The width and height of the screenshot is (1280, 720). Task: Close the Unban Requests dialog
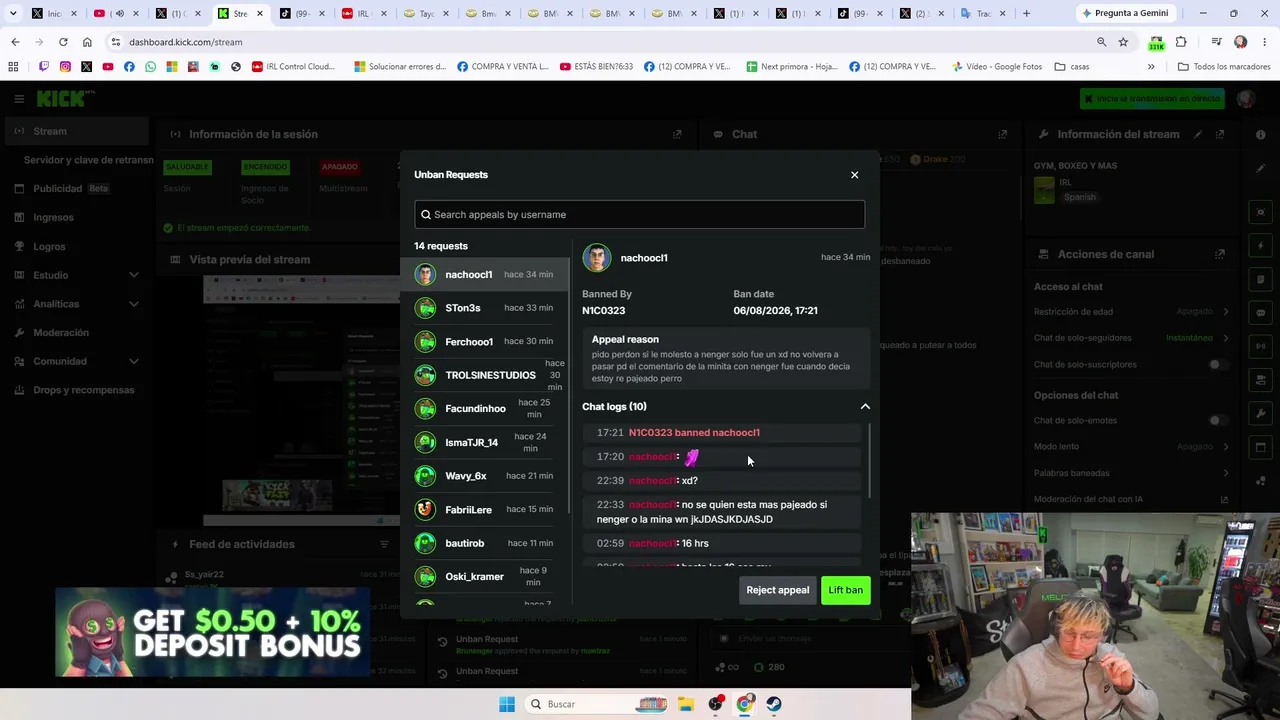[854, 175]
